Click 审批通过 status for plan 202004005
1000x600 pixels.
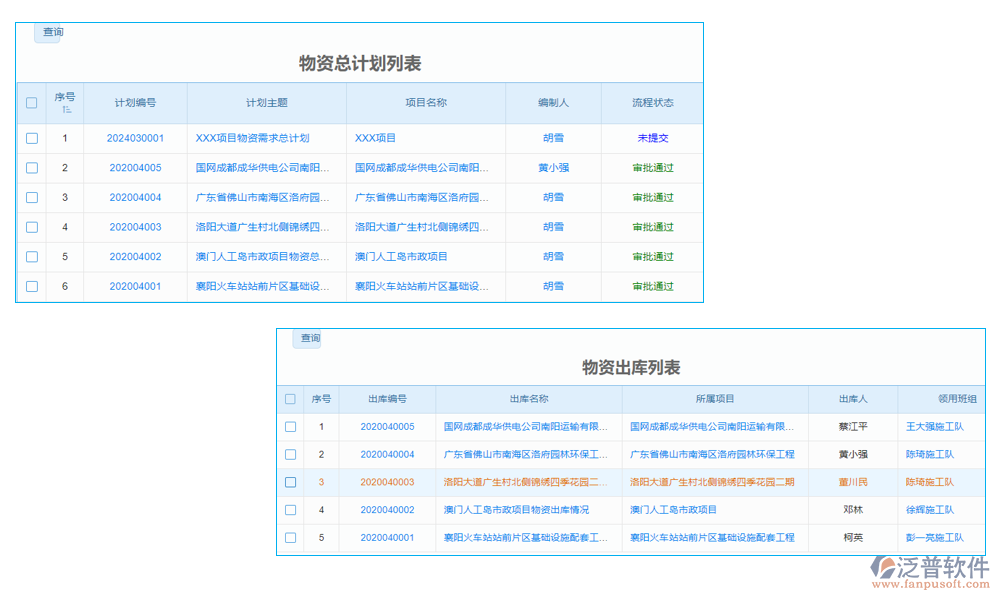pyautogui.click(x=654, y=168)
